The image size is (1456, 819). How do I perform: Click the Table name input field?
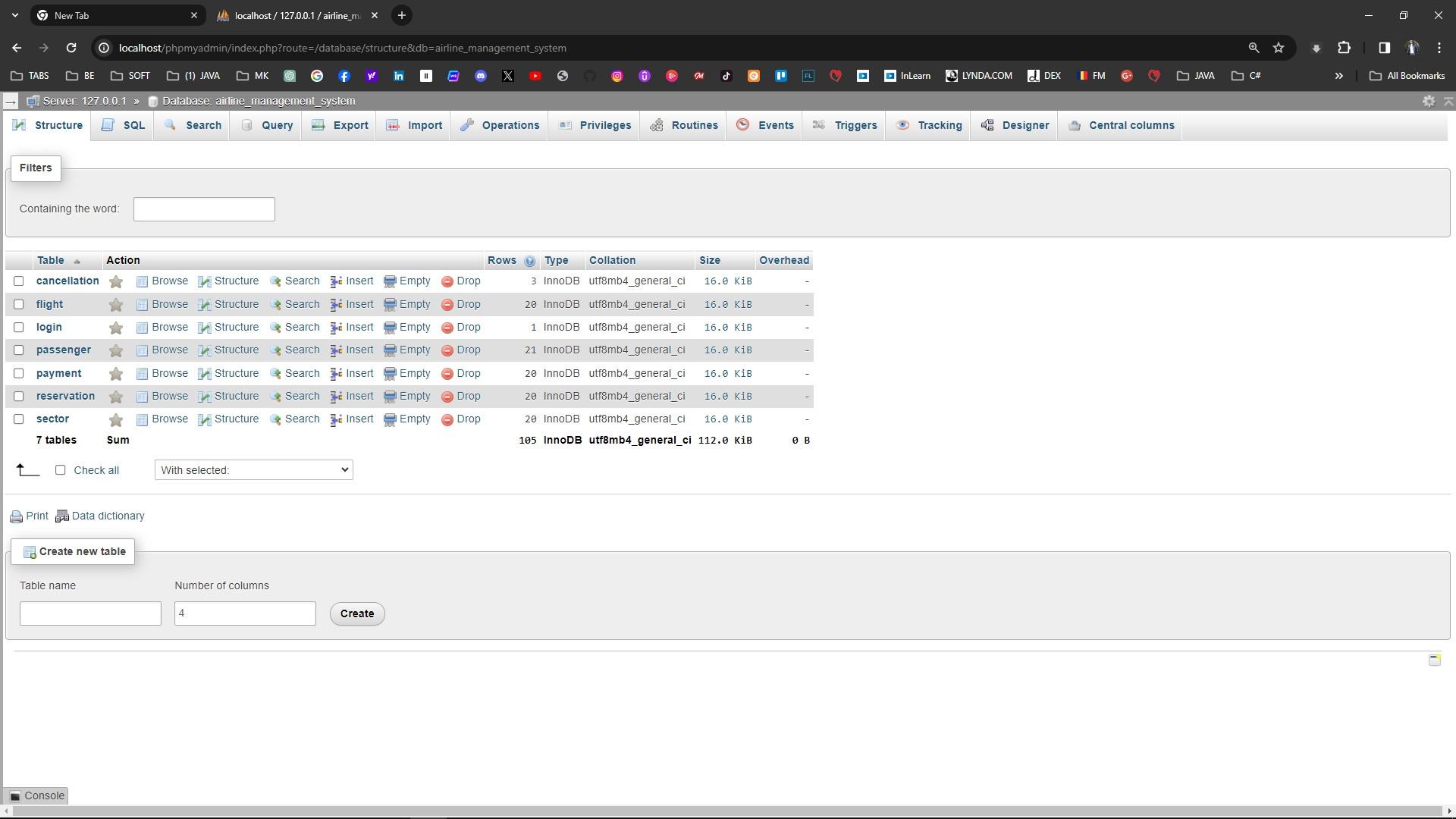click(90, 613)
